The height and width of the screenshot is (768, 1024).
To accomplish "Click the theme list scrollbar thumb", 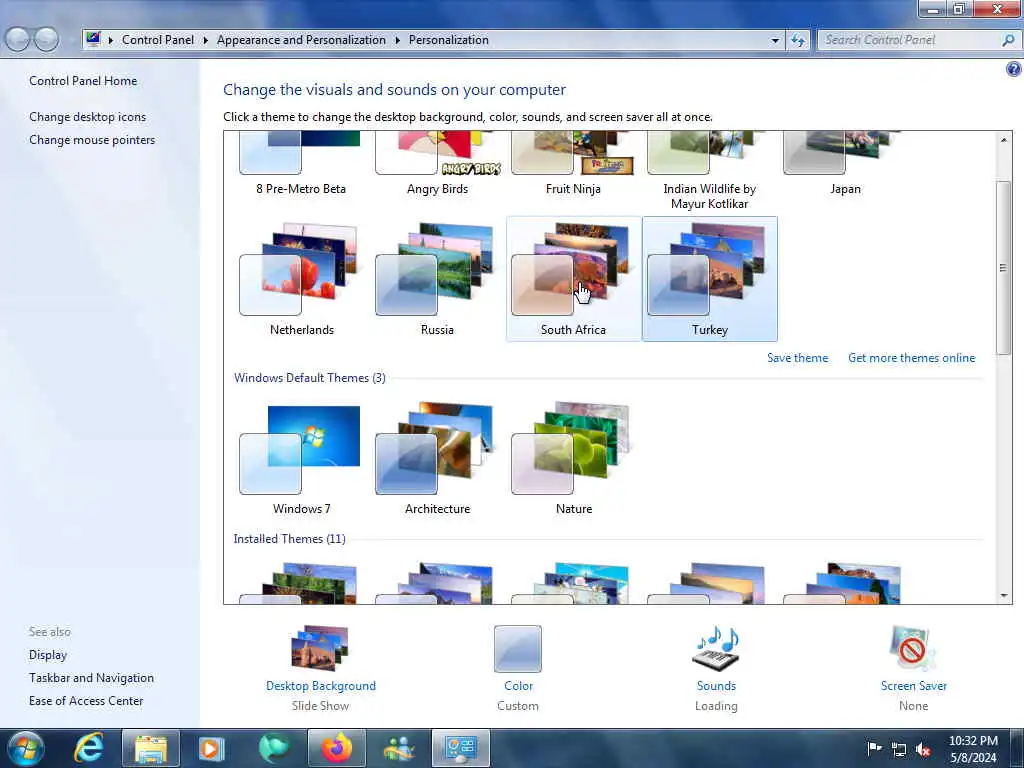I will 1004,268.
